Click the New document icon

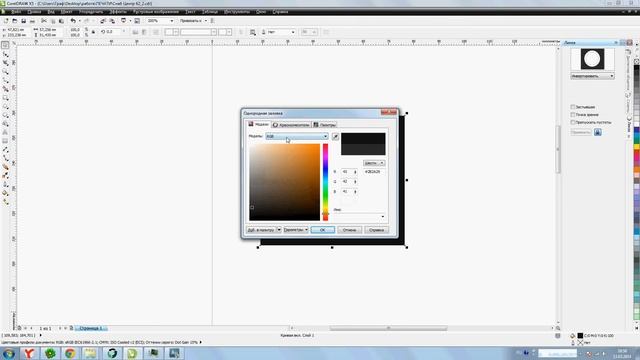tap(6, 21)
